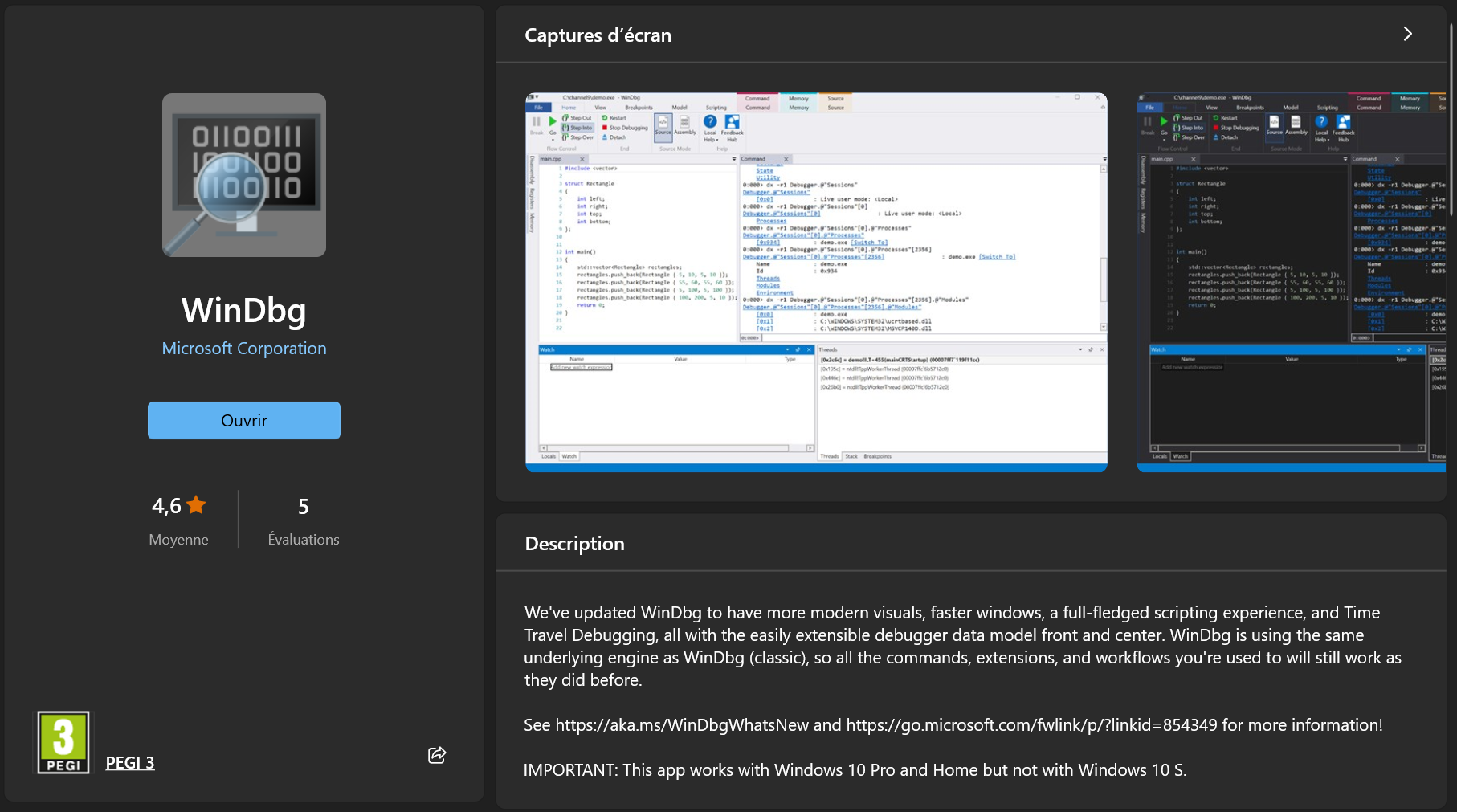Open the light theme WinDbg screenshot
This screenshot has height=812, width=1457.
tap(816, 281)
